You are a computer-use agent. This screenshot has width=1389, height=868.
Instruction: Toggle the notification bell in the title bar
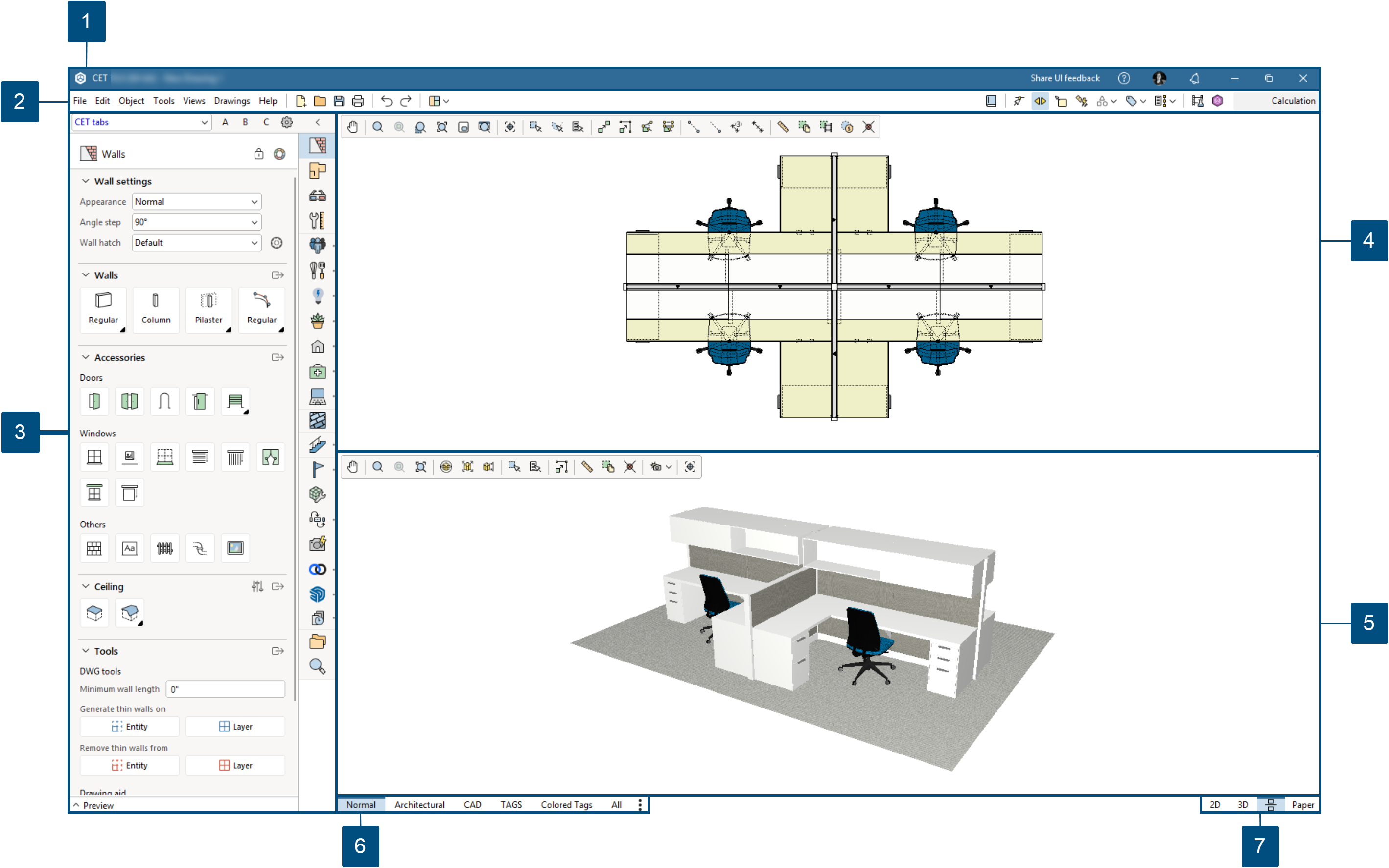pos(1195,78)
